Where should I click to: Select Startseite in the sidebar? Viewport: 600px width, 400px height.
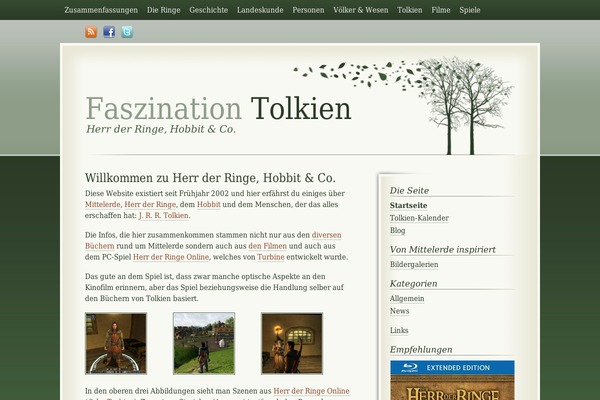(408, 206)
